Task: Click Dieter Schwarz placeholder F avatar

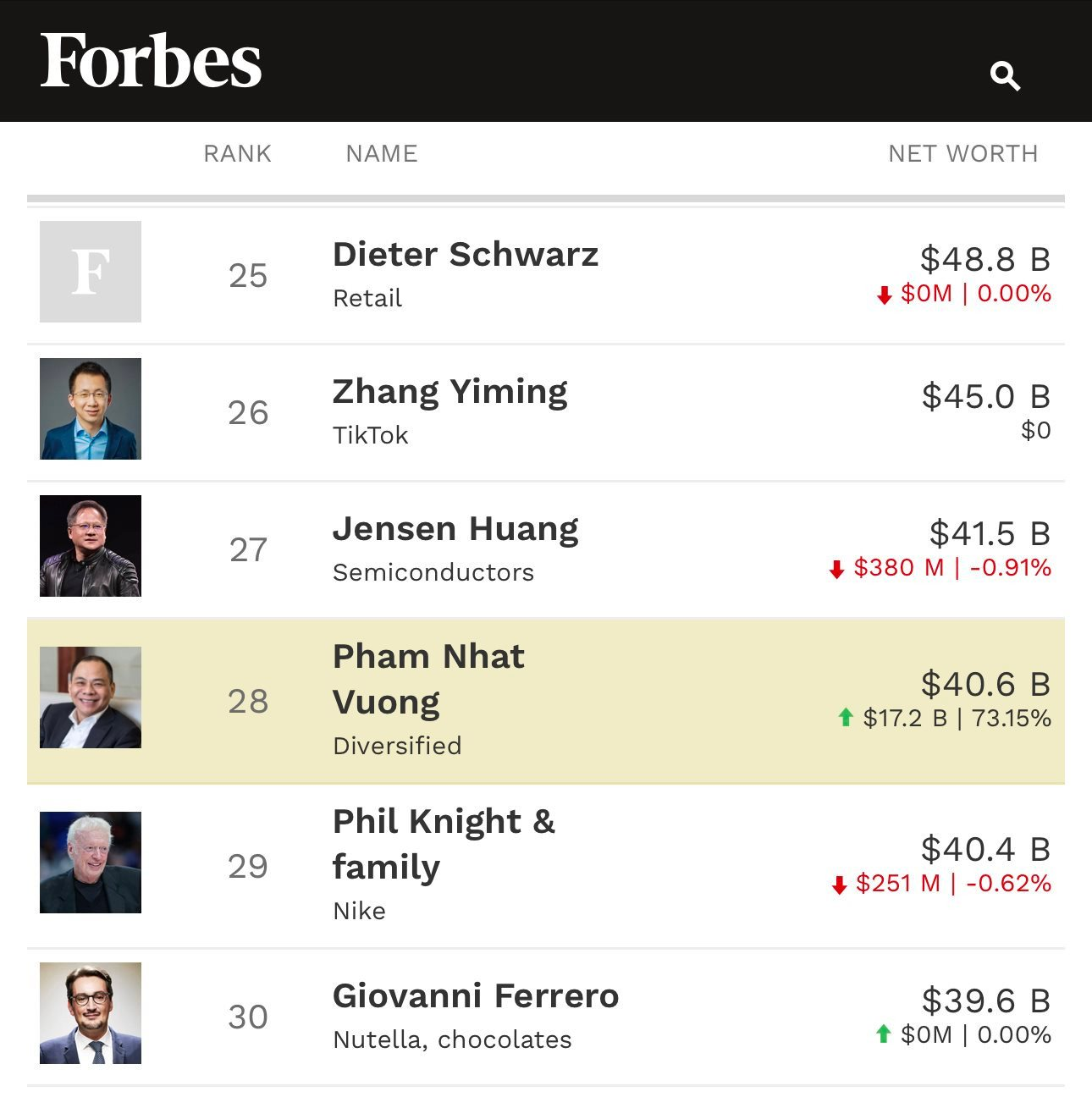Action: [91, 272]
